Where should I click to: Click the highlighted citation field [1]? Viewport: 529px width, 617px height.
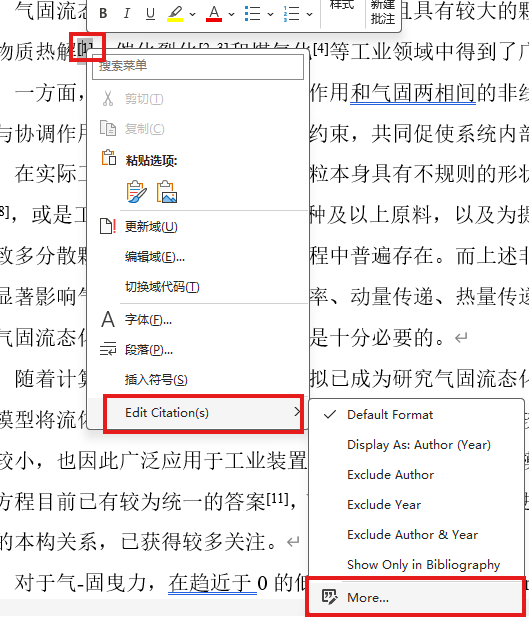click(x=85, y=49)
